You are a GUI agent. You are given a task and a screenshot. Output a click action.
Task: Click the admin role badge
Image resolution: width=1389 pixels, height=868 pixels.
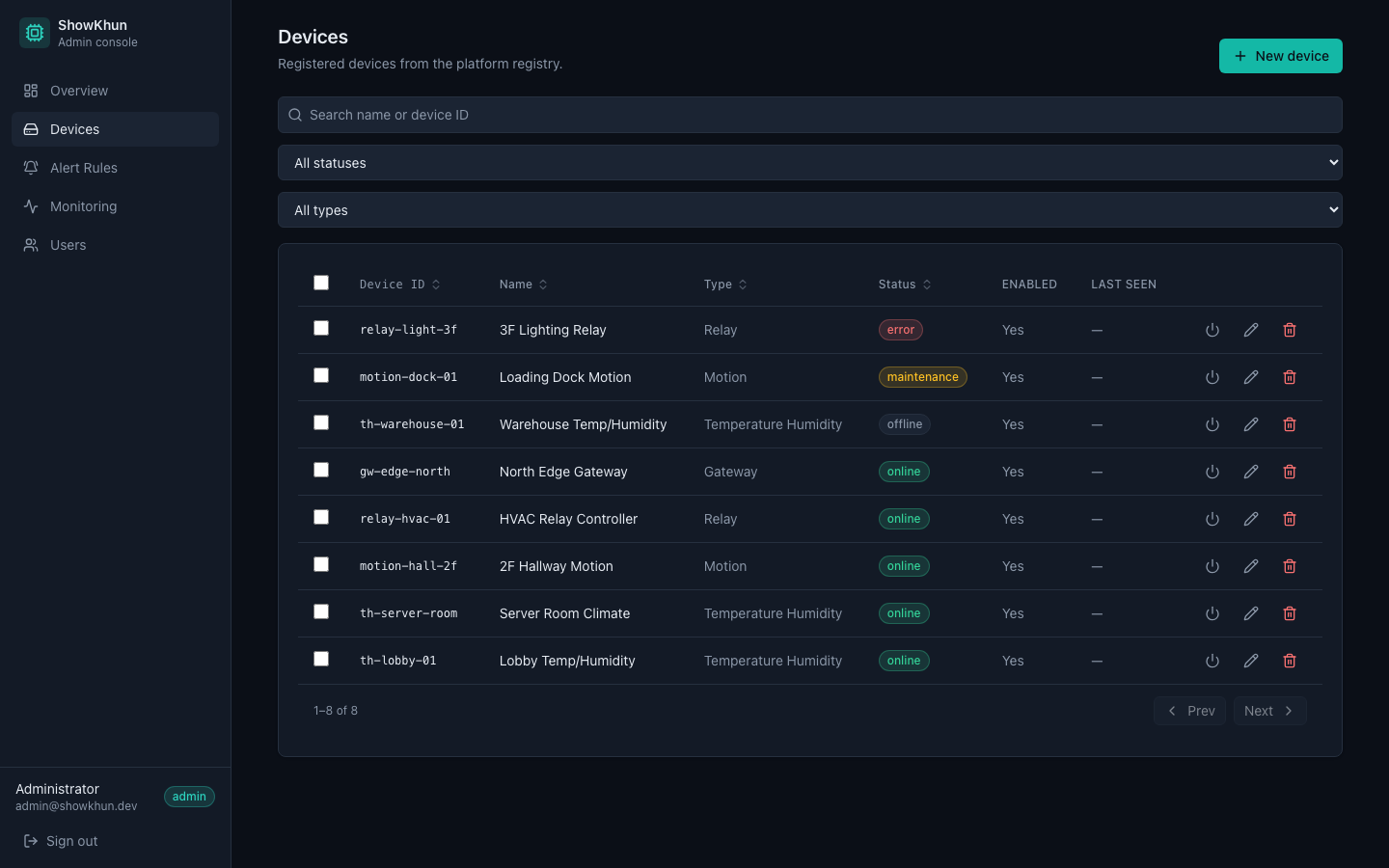[x=189, y=797]
